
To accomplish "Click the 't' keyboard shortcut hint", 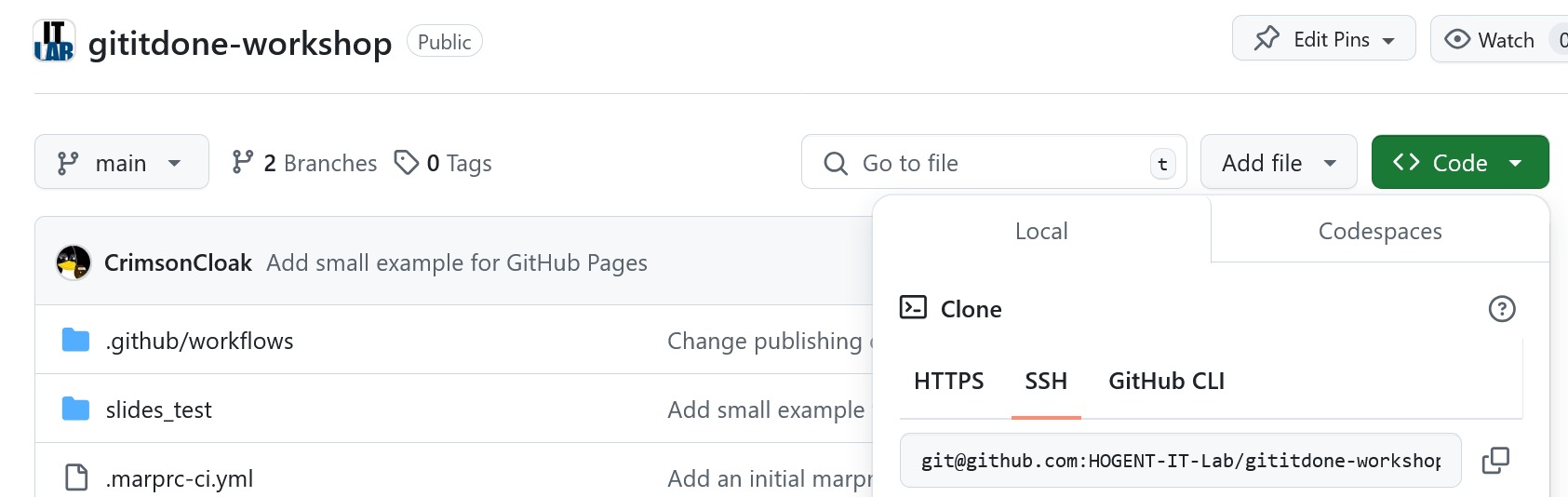I will [x=1162, y=164].
